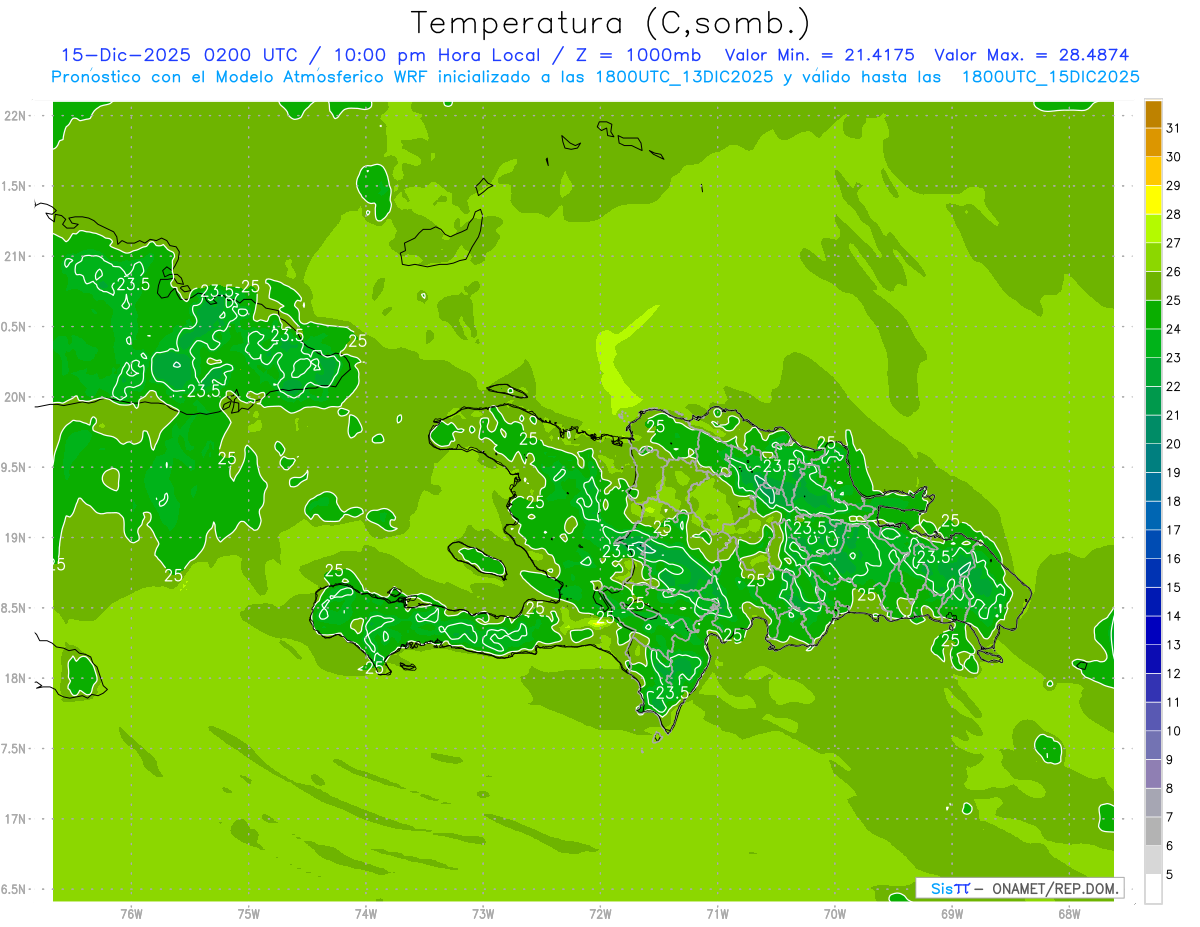Image resolution: width=1200 pixels, height=927 pixels.
Task: Click the 69W longitude label
Action: [x=952, y=913]
